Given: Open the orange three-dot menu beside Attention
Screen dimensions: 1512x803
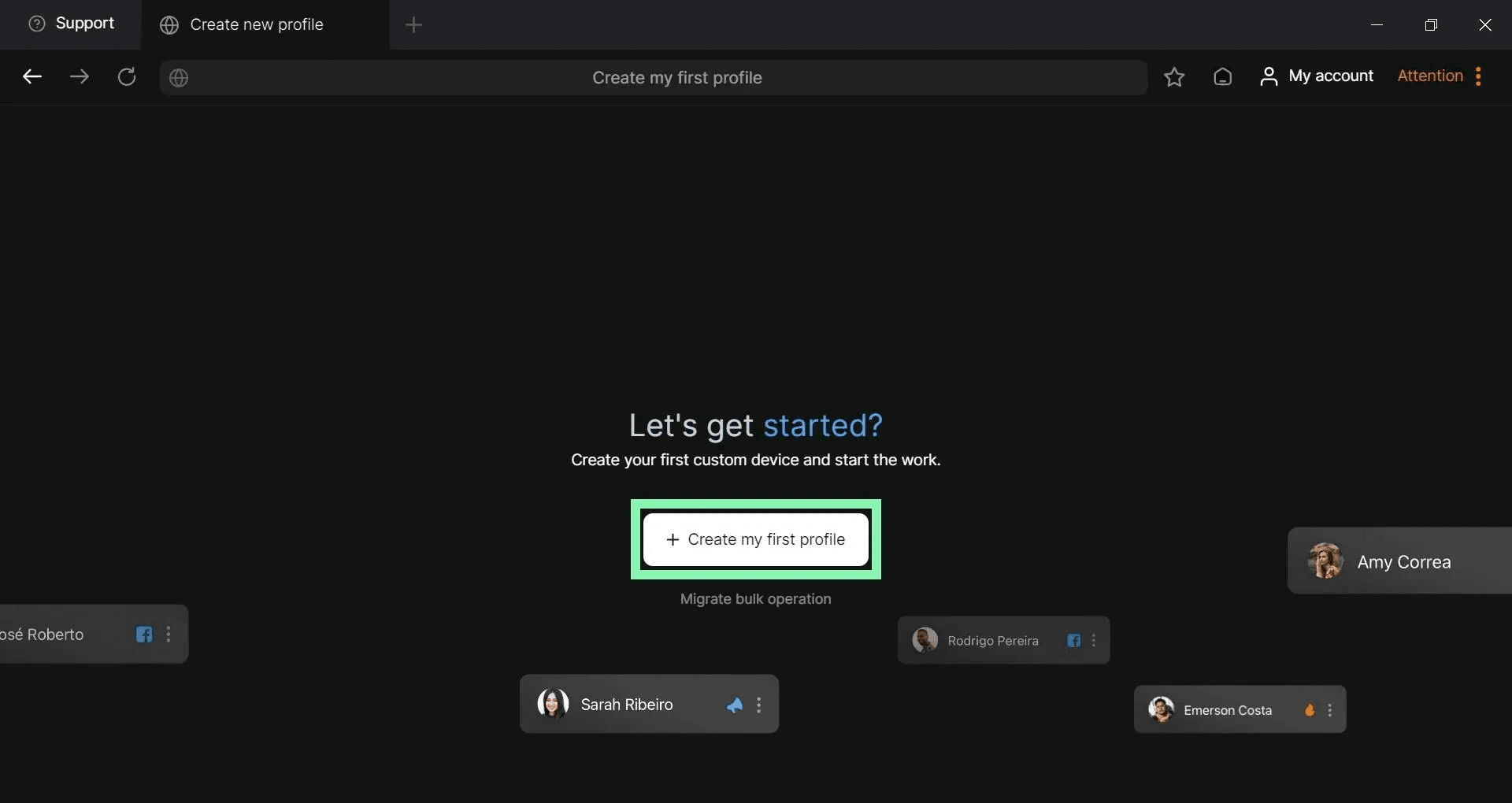Looking at the screenshot, I should tap(1478, 76).
